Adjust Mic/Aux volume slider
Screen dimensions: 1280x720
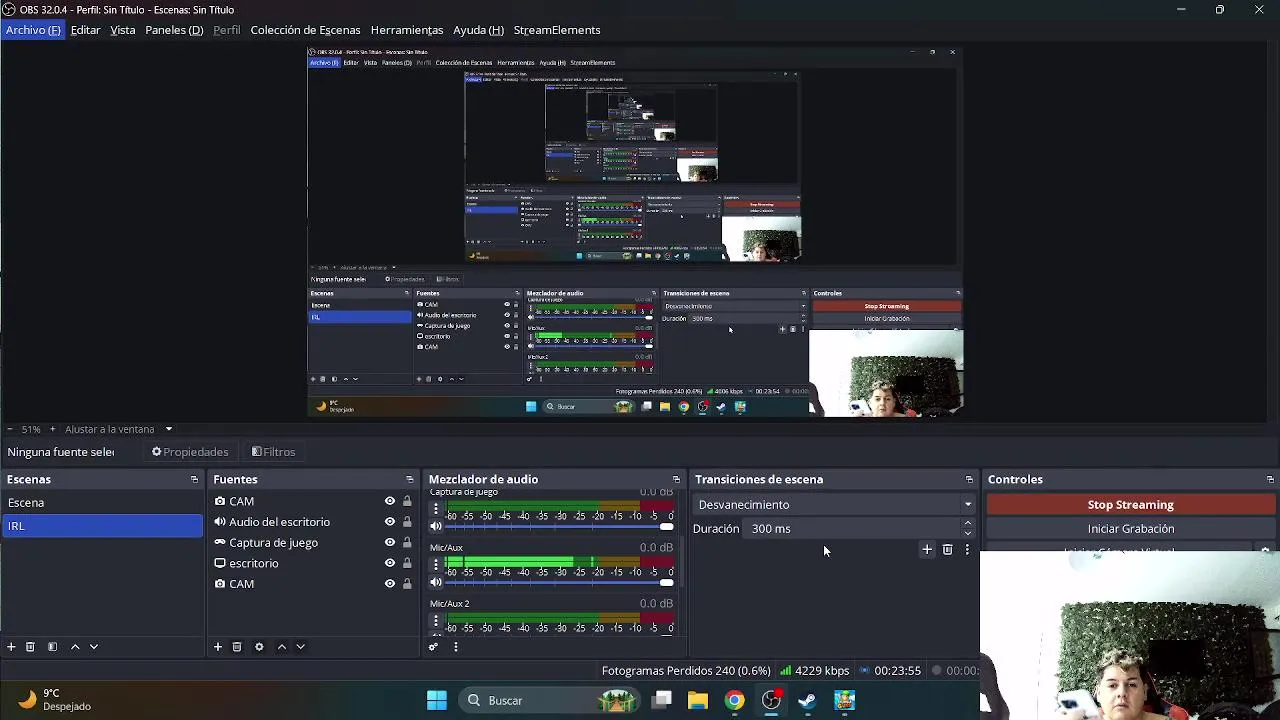[560, 583]
